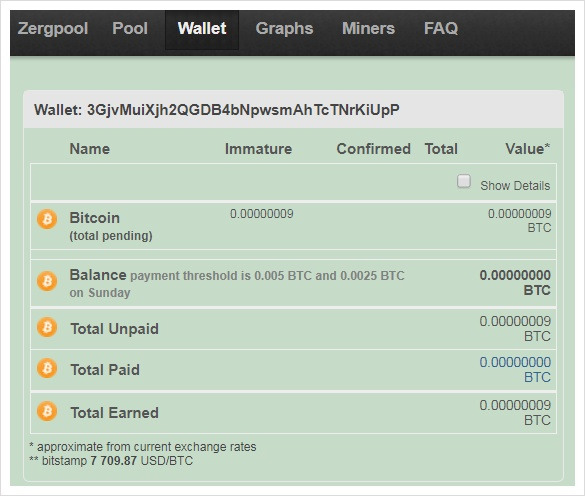
Task: Click the Balance value 0.00000000 BTC
Action: click(515, 283)
